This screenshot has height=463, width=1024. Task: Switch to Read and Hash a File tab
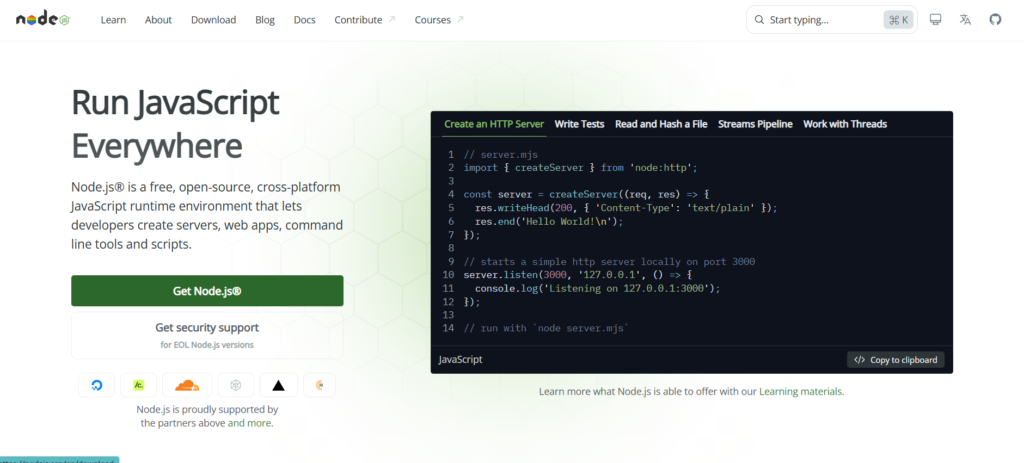point(661,124)
